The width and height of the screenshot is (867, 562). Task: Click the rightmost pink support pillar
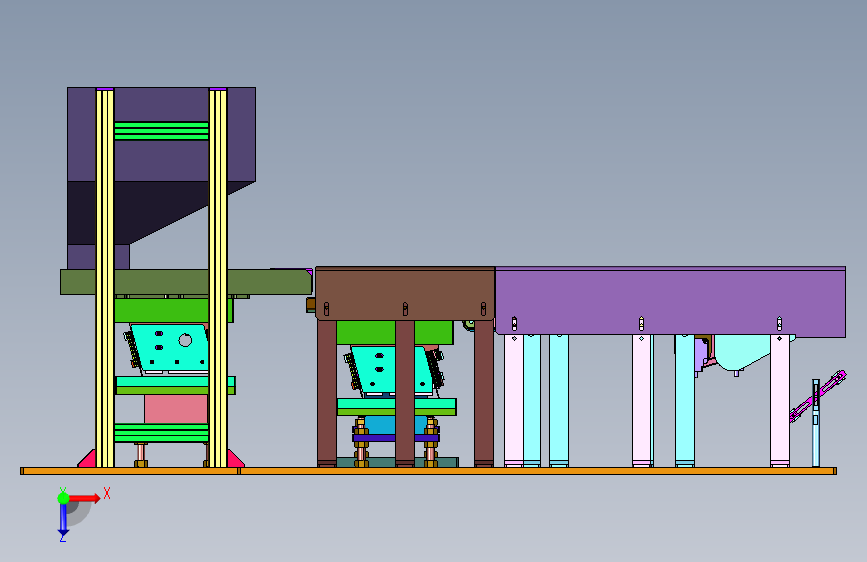coord(780,400)
